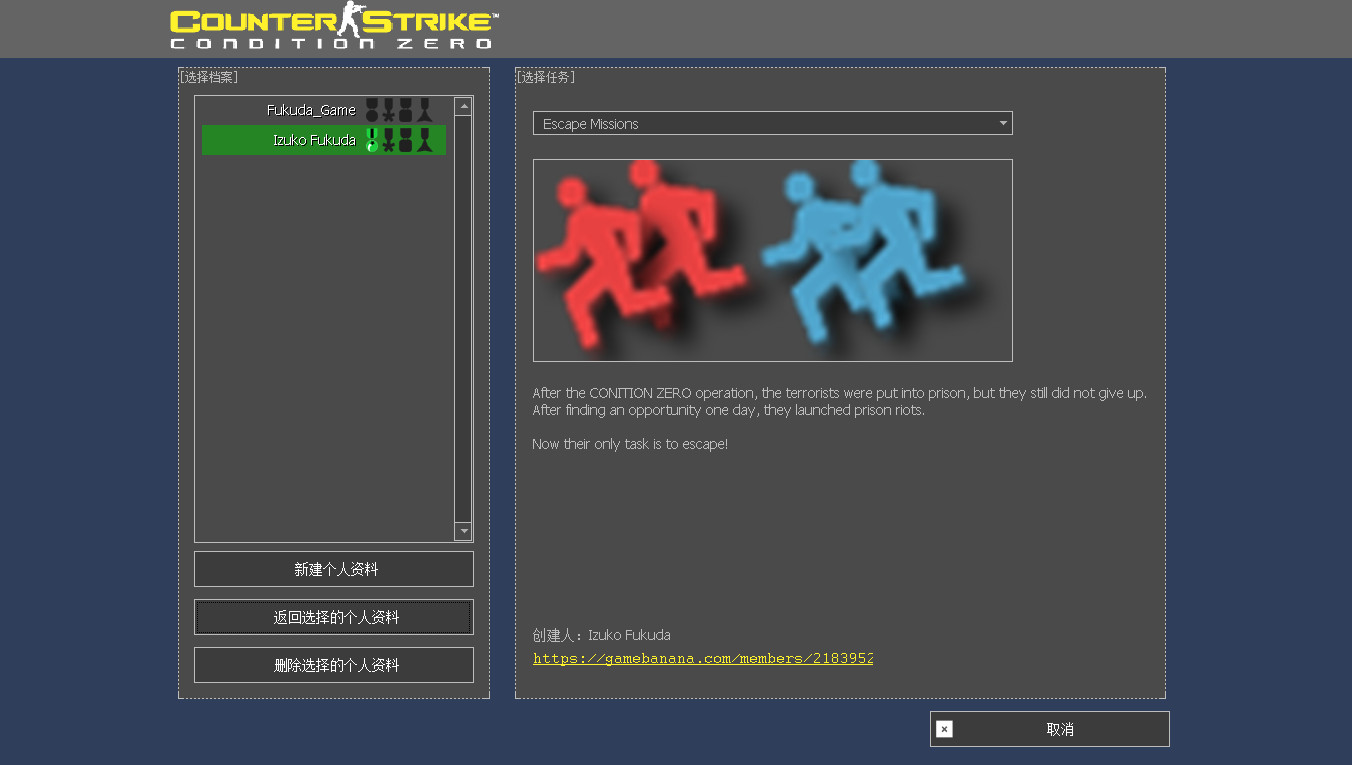Click the scroll-up arrow above the profile scrollbar
This screenshot has width=1352, height=765.
(x=463, y=106)
